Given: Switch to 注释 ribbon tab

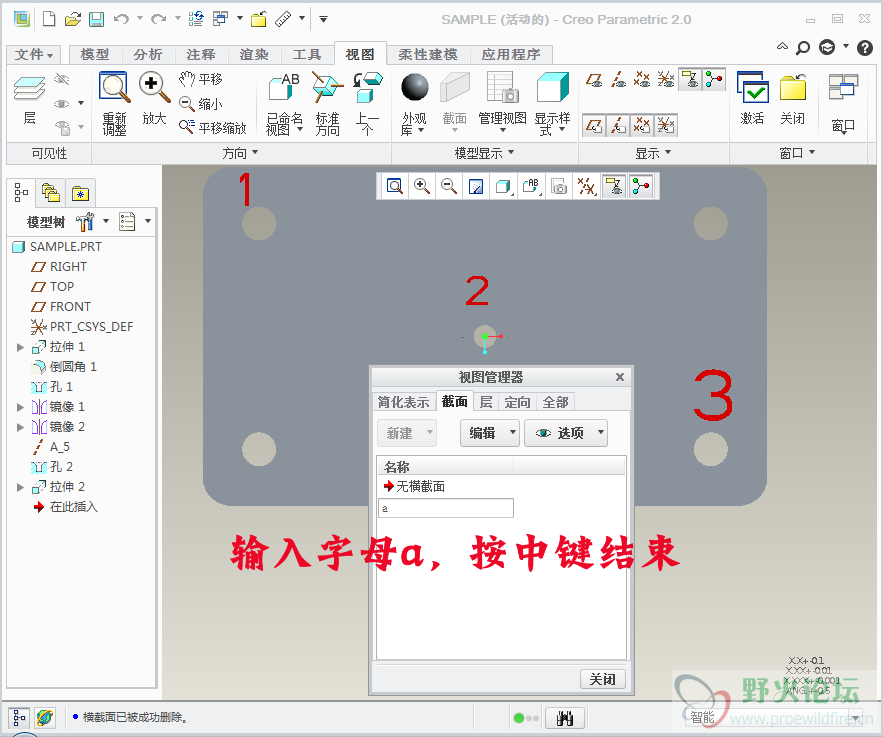Looking at the screenshot, I should pyautogui.click(x=200, y=55).
